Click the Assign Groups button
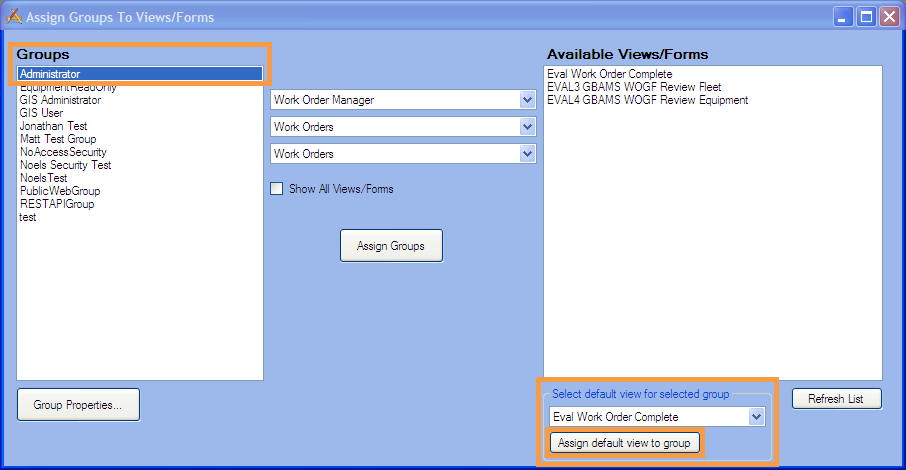906x470 pixels. click(391, 246)
